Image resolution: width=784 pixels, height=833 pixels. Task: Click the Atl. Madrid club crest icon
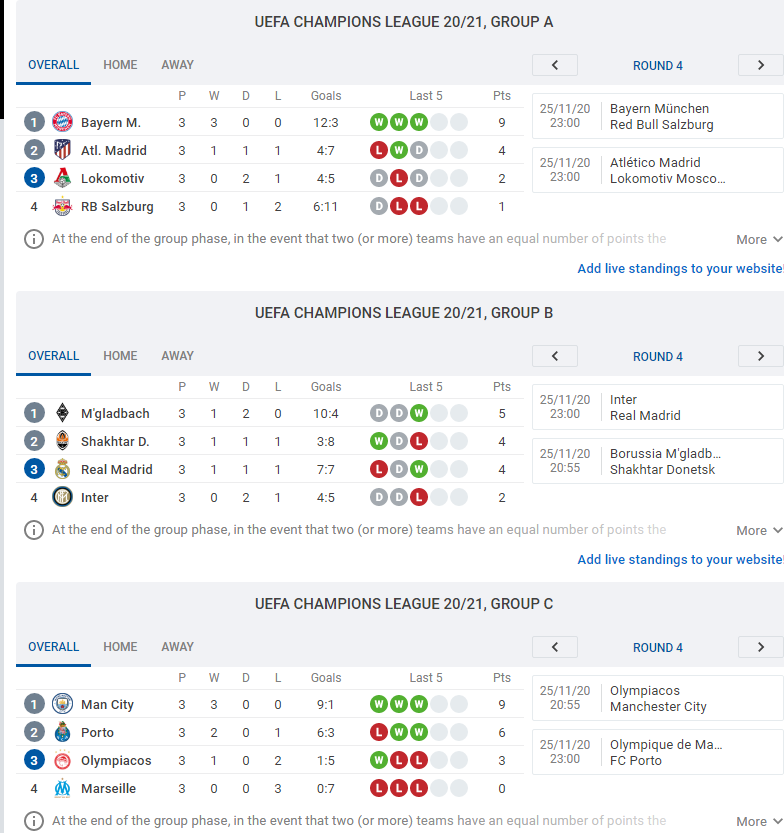pyautogui.click(x=63, y=150)
